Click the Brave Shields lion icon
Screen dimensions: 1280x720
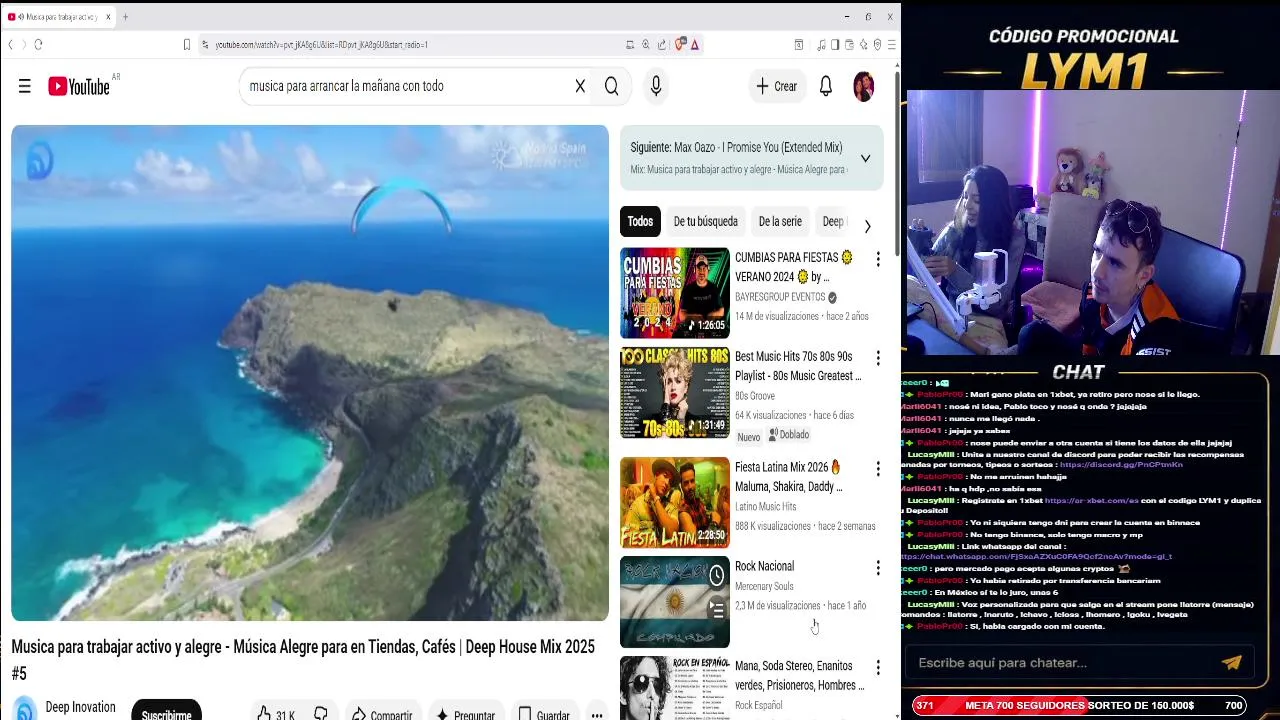pos(680,44)
